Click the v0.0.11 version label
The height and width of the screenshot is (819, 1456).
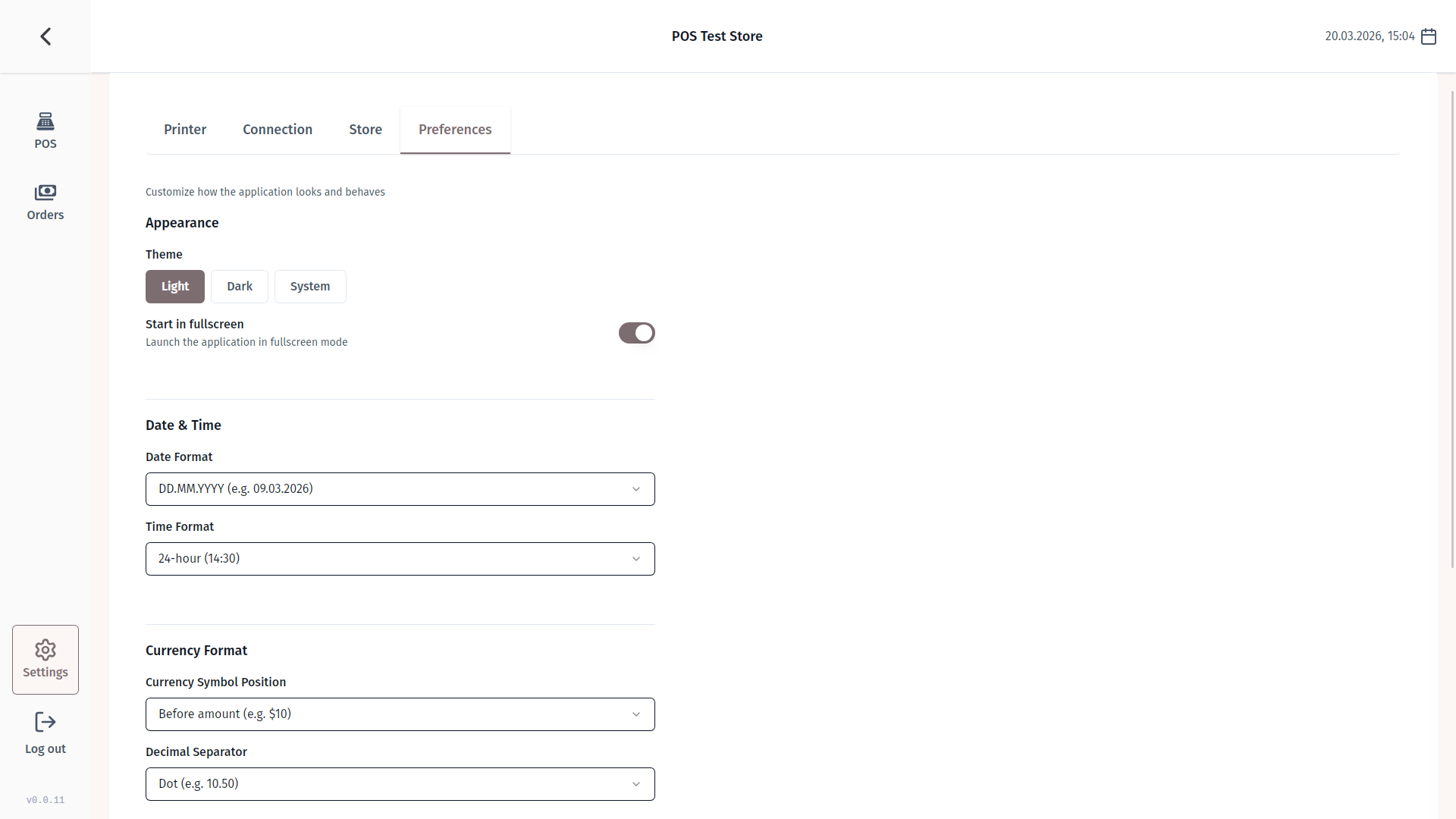pyautogui.click(x=45, y=800)
